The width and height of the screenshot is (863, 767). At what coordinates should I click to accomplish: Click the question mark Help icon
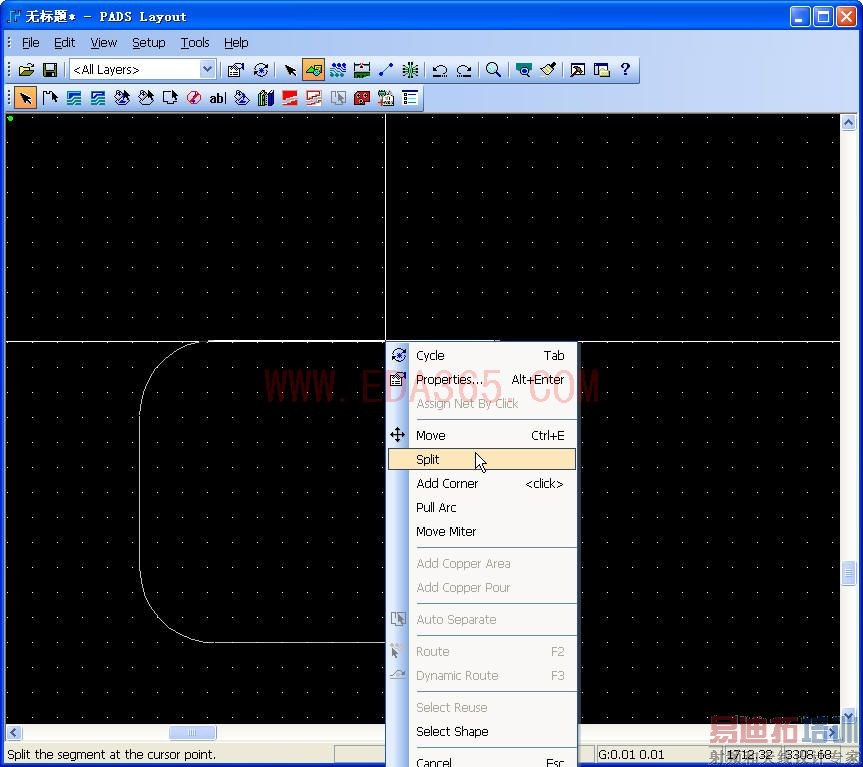(x=625, y=69)
